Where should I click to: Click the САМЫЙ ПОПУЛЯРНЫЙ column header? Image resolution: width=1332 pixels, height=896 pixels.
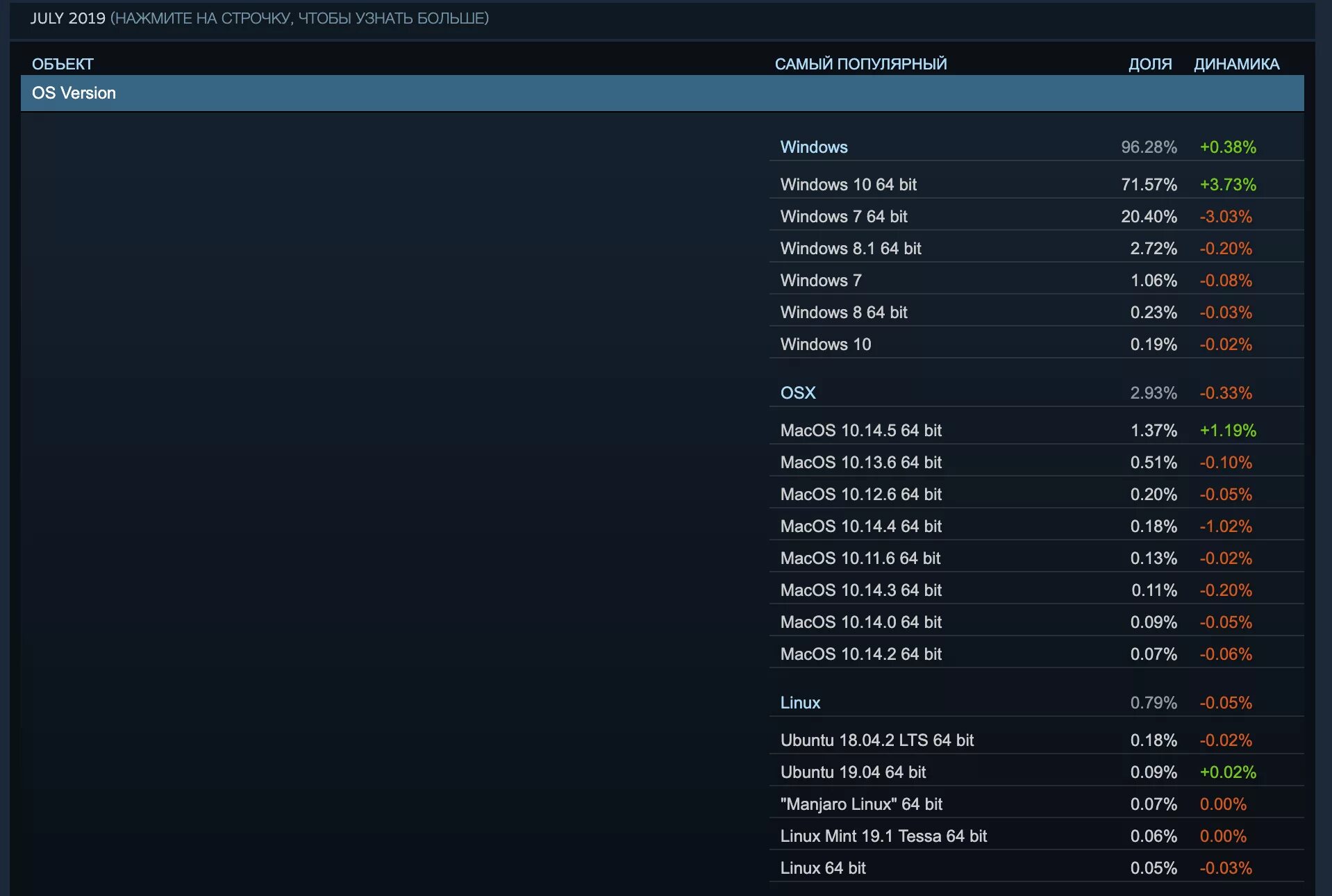(860, 64)
